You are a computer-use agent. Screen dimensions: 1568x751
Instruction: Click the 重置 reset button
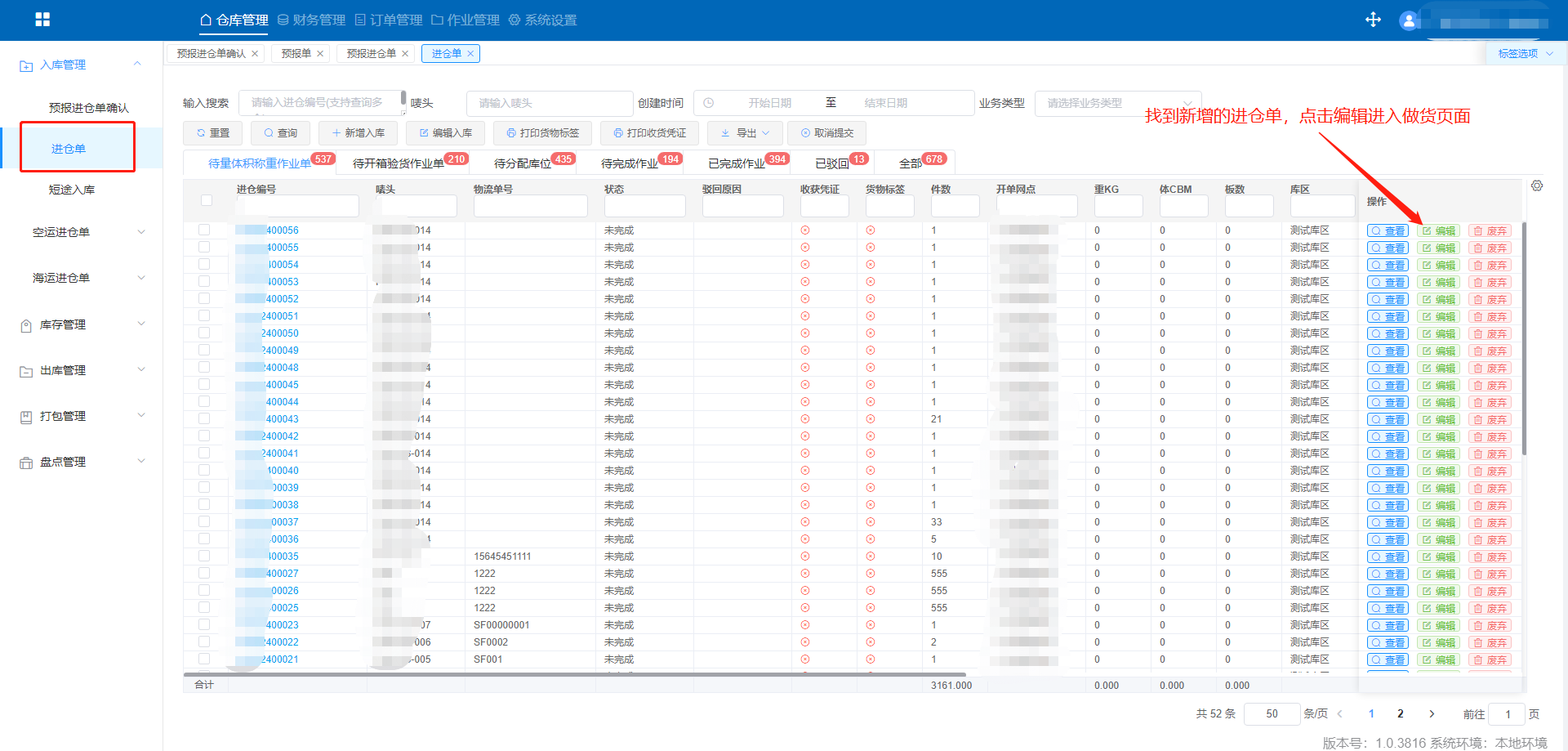click(213, 133)
